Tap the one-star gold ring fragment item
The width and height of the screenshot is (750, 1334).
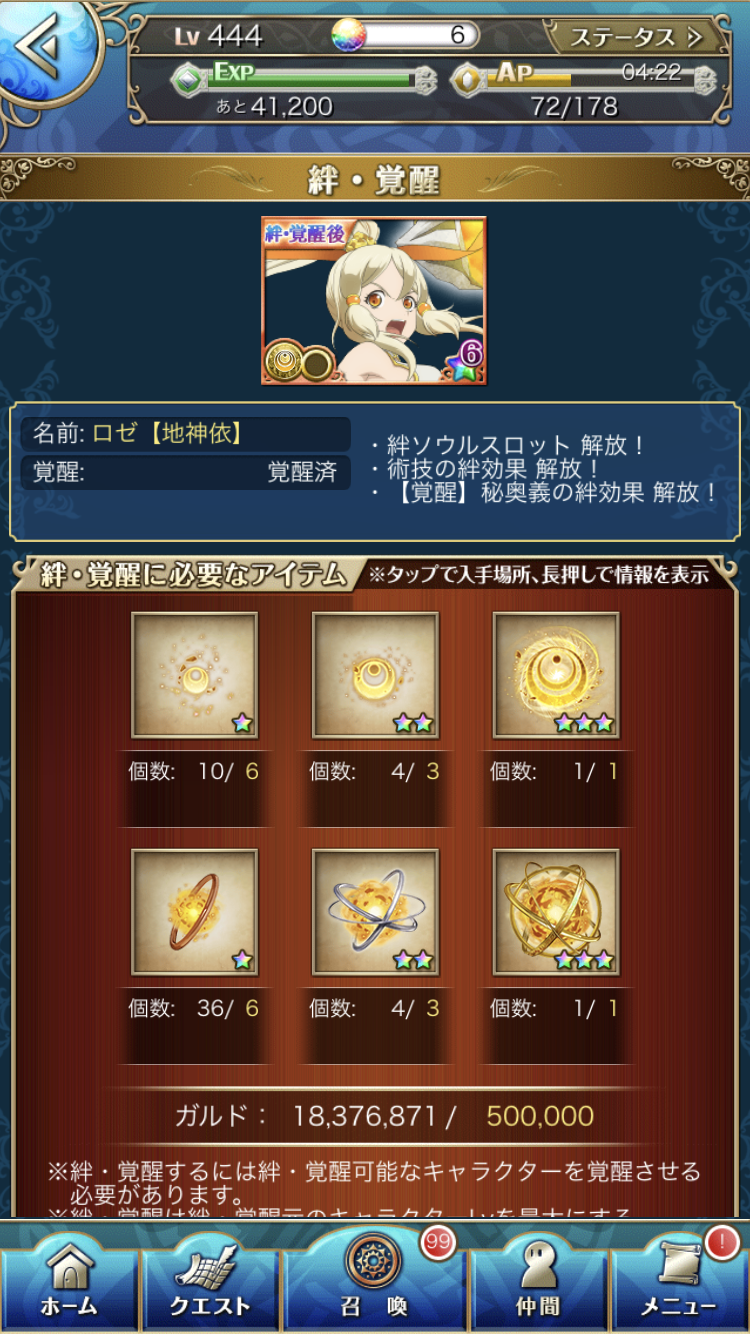pyautogui.click(x=194, y=675)
